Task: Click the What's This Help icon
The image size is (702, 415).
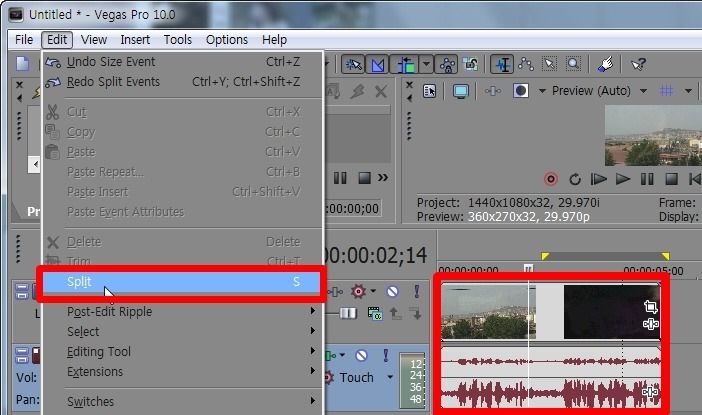Action: [x=638, y=64]
